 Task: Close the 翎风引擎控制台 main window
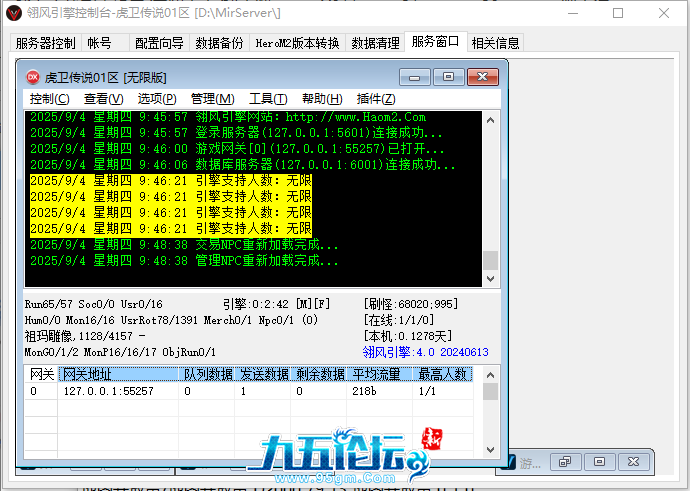coord(664,13)
